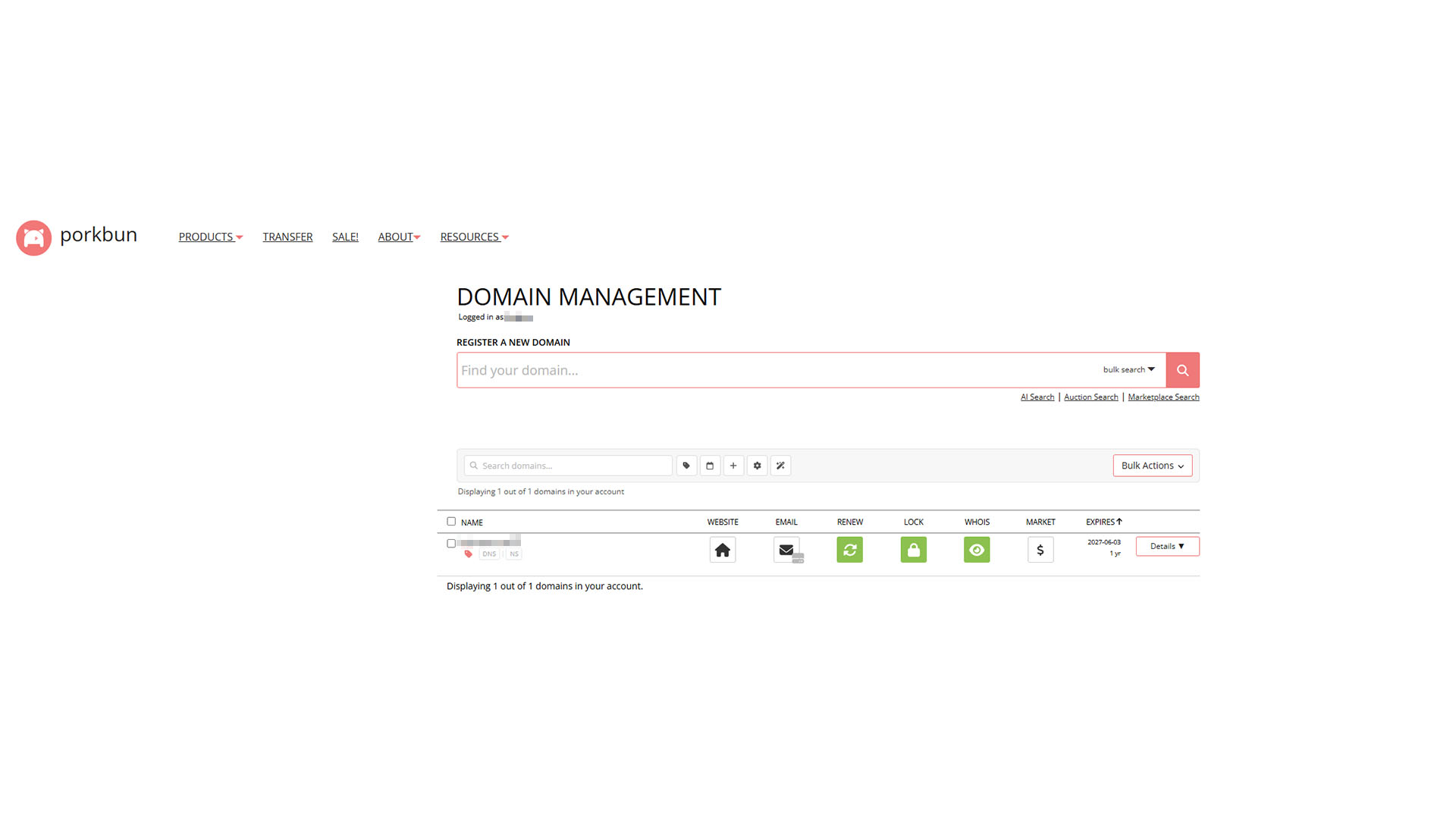Open the AI Search link
Screen dimensions: 1456x819
pos(1037,397)
